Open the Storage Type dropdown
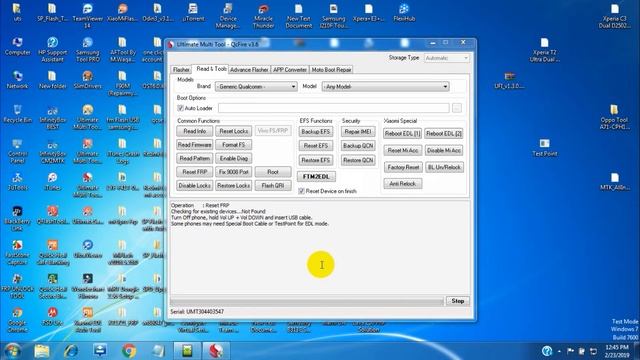Screen dimensions: 640x360 coord(447,58)
